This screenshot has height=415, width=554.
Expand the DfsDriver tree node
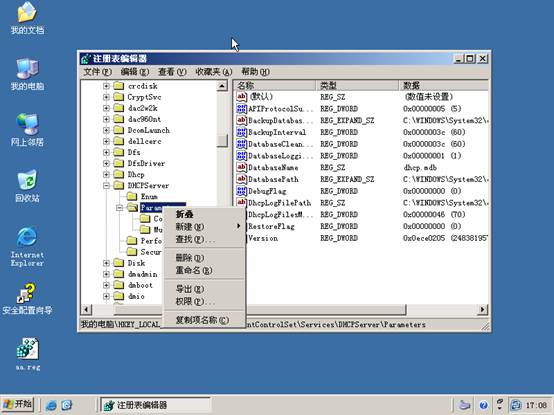[106, 163]
